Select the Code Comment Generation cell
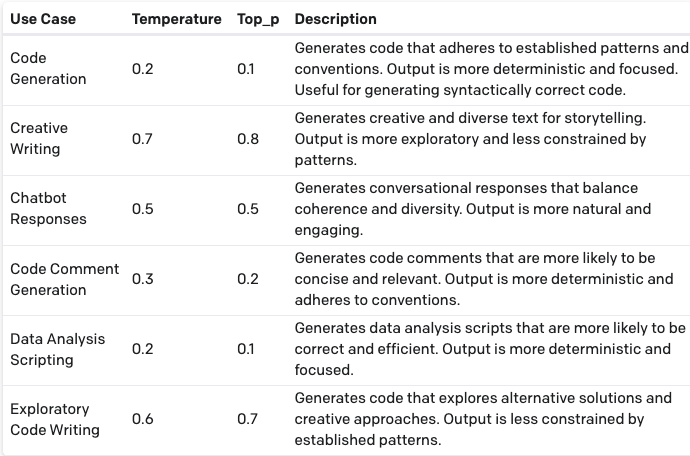This screenshot has width=690, height=456. (64, 279)
